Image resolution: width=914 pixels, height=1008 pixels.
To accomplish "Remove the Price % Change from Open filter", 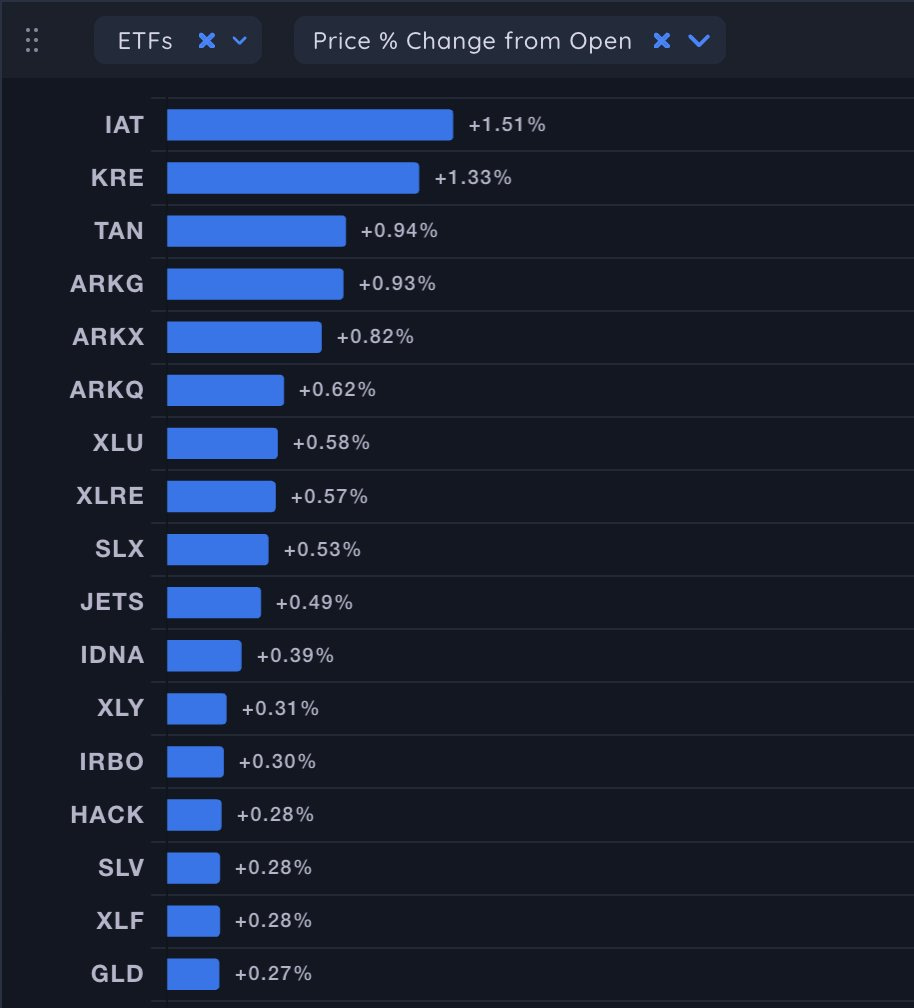I will click(x=660, y=41).
